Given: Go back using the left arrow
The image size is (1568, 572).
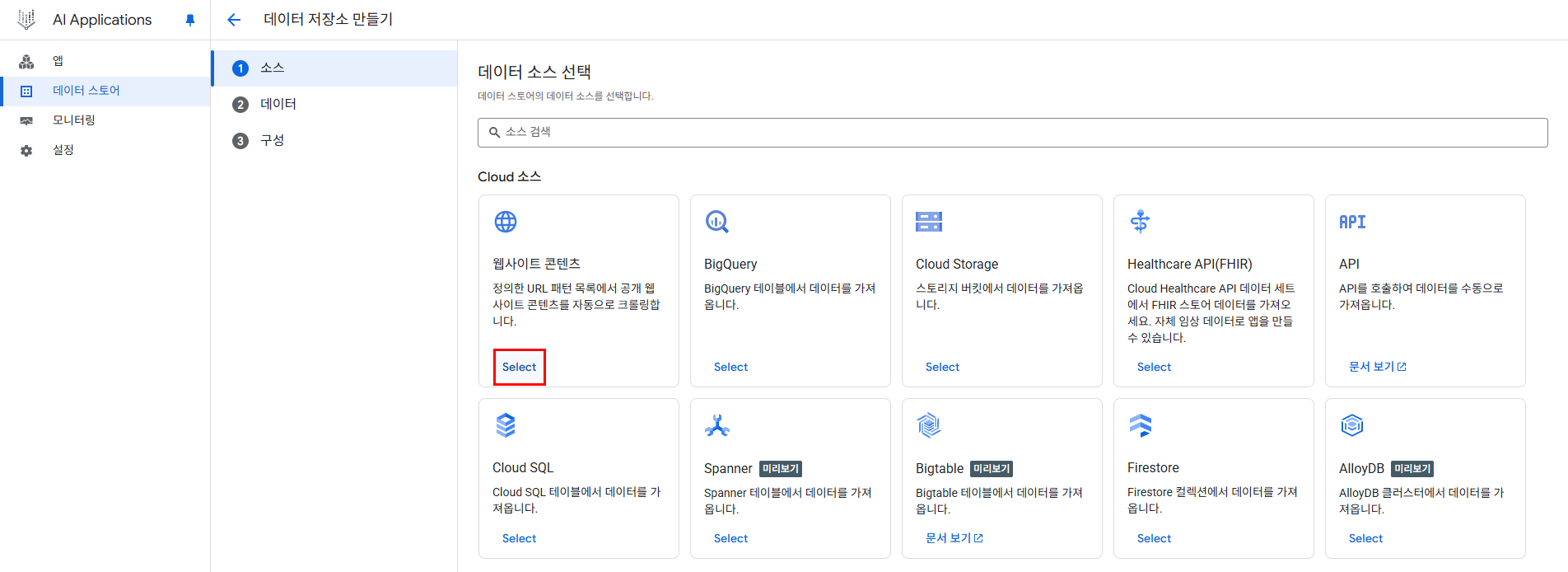Looking at the screenshot, I should click(234, 20).
